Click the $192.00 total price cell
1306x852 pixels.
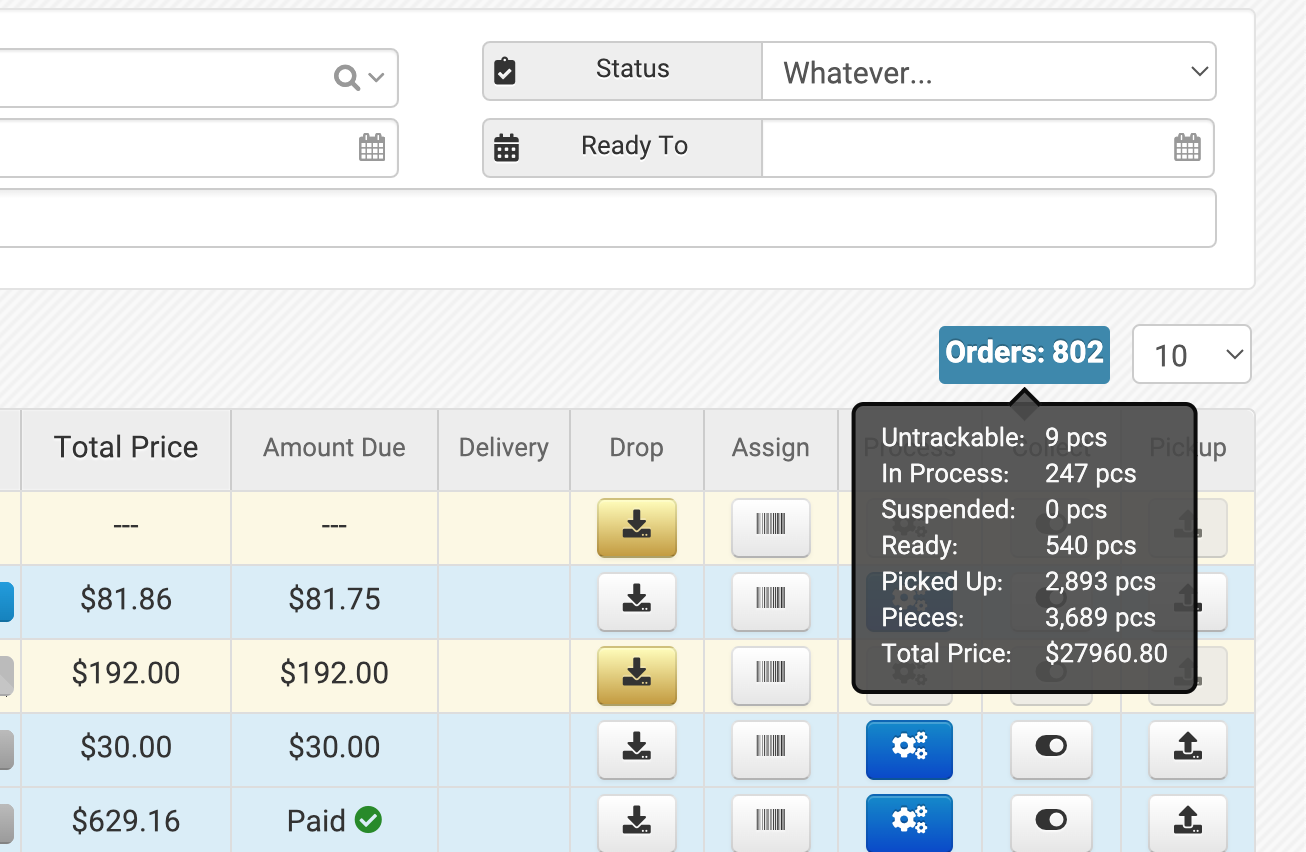pos(126,675)
